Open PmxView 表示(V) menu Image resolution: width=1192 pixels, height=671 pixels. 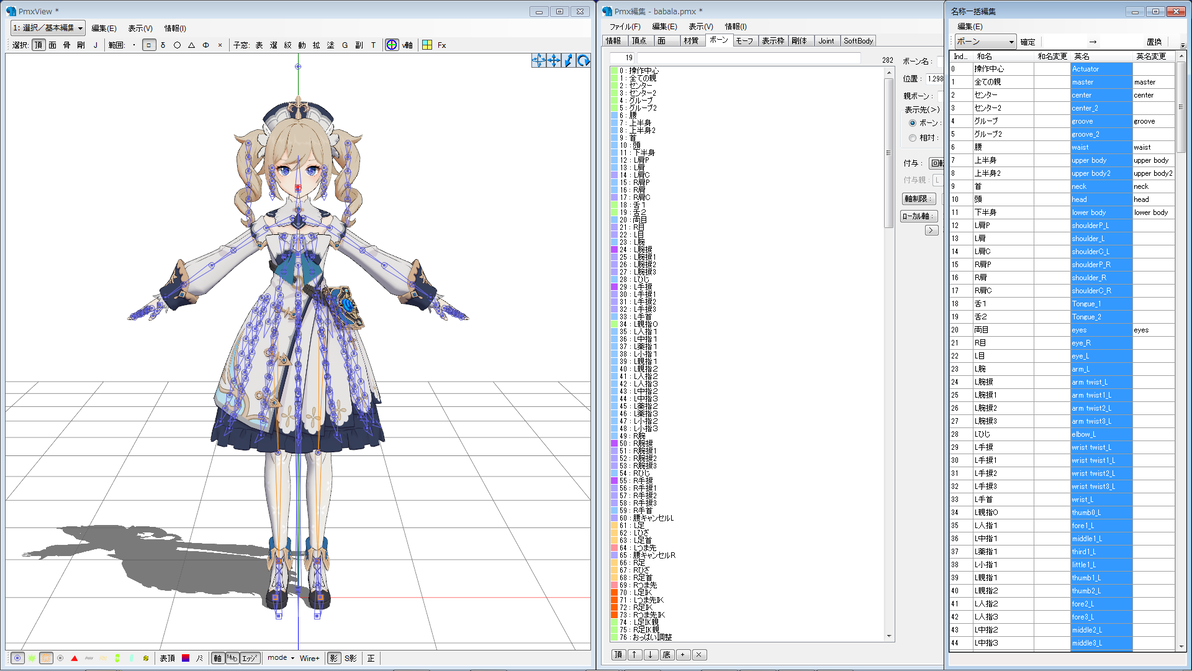140,28
